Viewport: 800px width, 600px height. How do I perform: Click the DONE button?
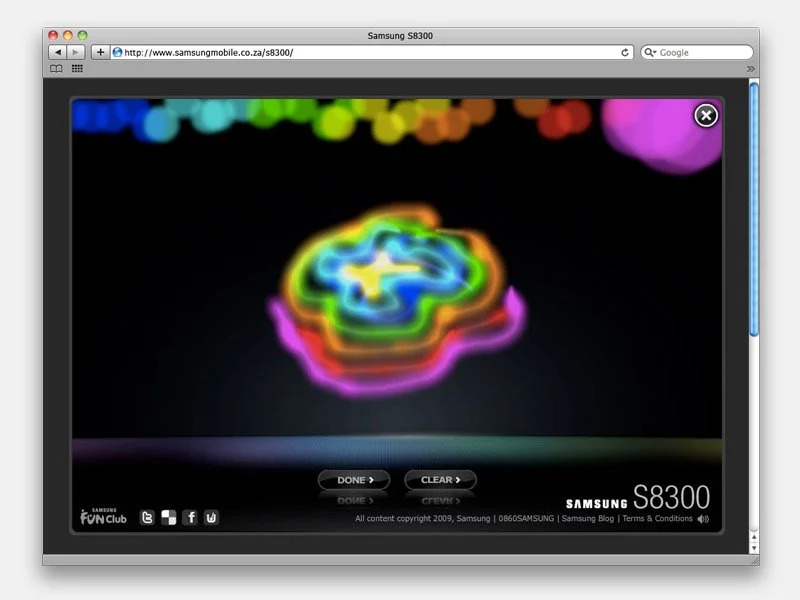[x=354, y=480]
